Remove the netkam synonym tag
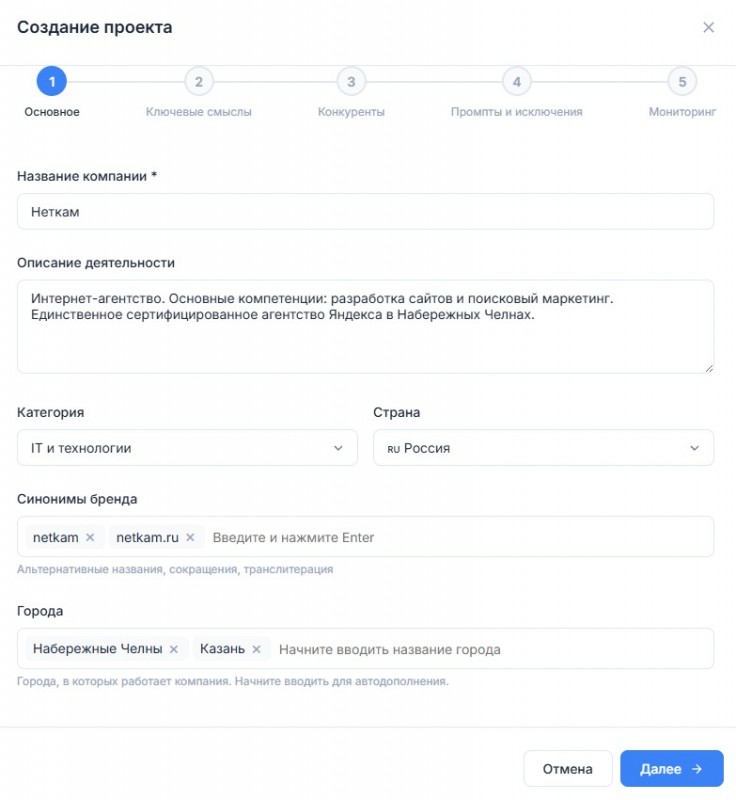Screen dimensions: 736x800 click(90, 538)
